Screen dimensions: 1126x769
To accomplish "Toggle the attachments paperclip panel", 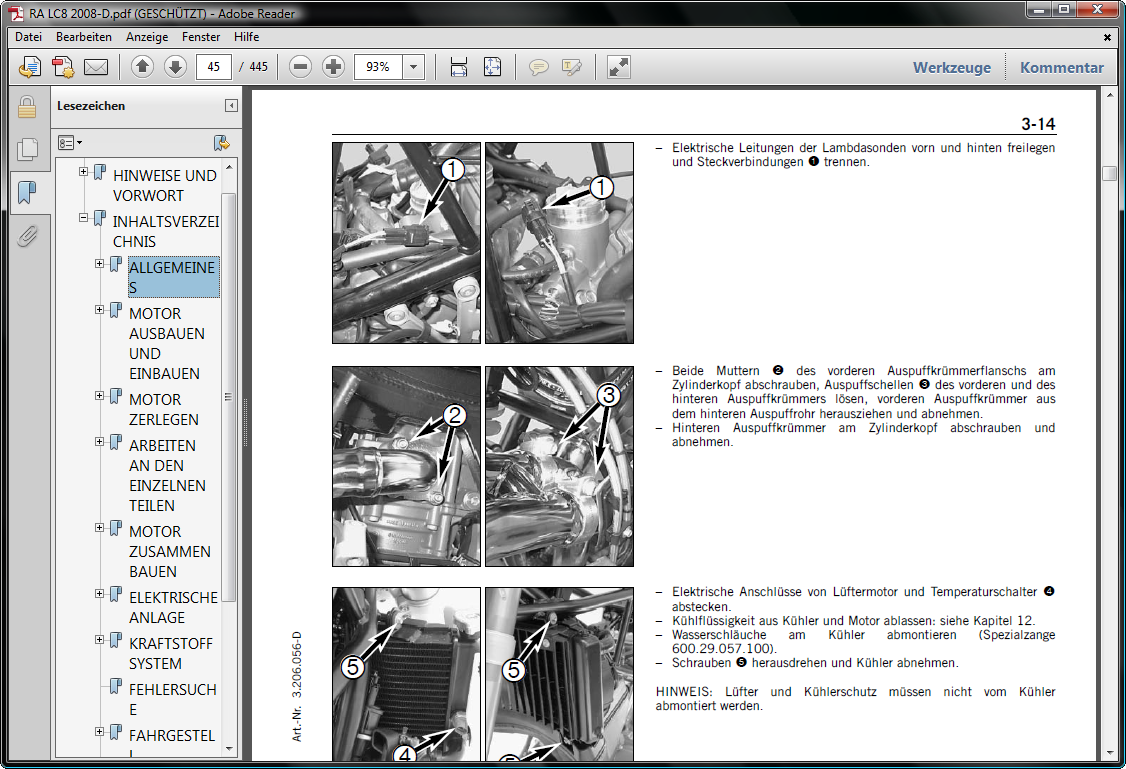I will tap(27, 236).
